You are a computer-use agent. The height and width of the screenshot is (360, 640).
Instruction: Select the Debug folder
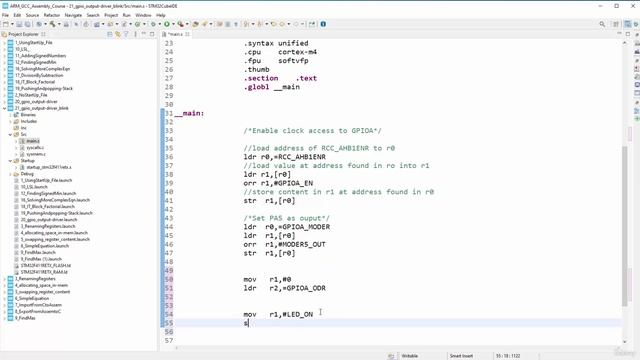(27, 173)
